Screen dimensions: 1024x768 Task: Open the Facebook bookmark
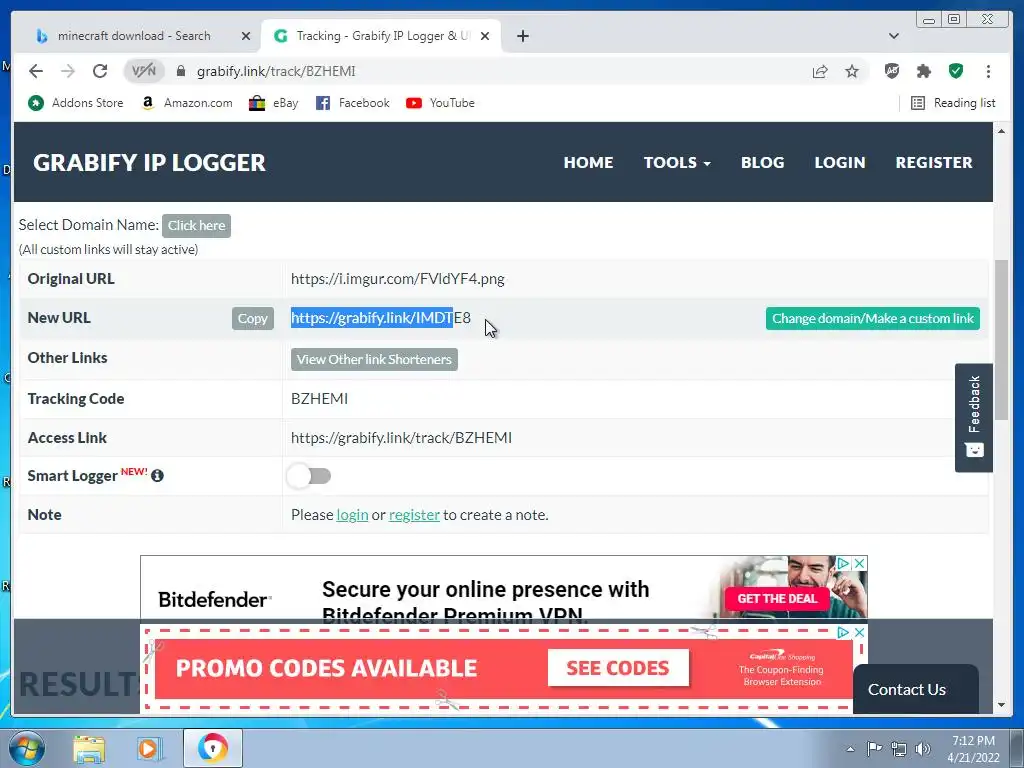pyautogui.click(x=353, y=103)
